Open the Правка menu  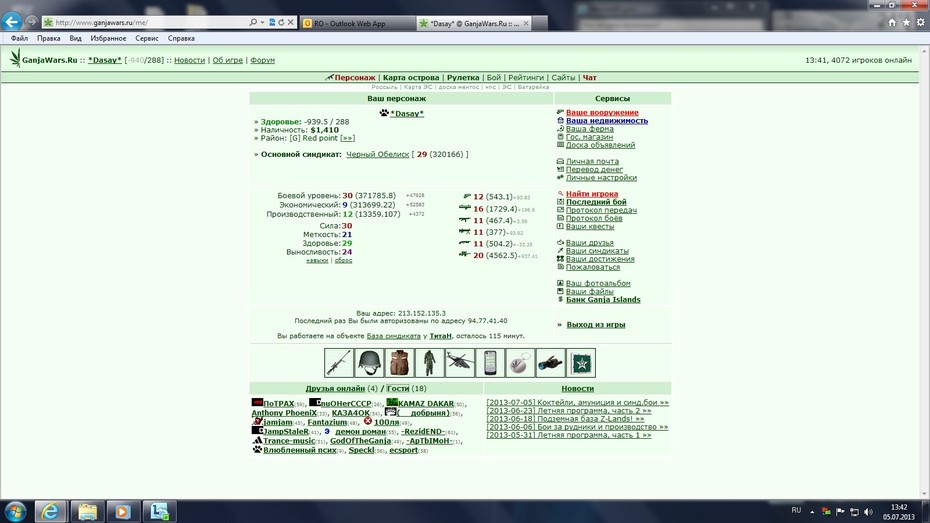click(x=49, y=38)
